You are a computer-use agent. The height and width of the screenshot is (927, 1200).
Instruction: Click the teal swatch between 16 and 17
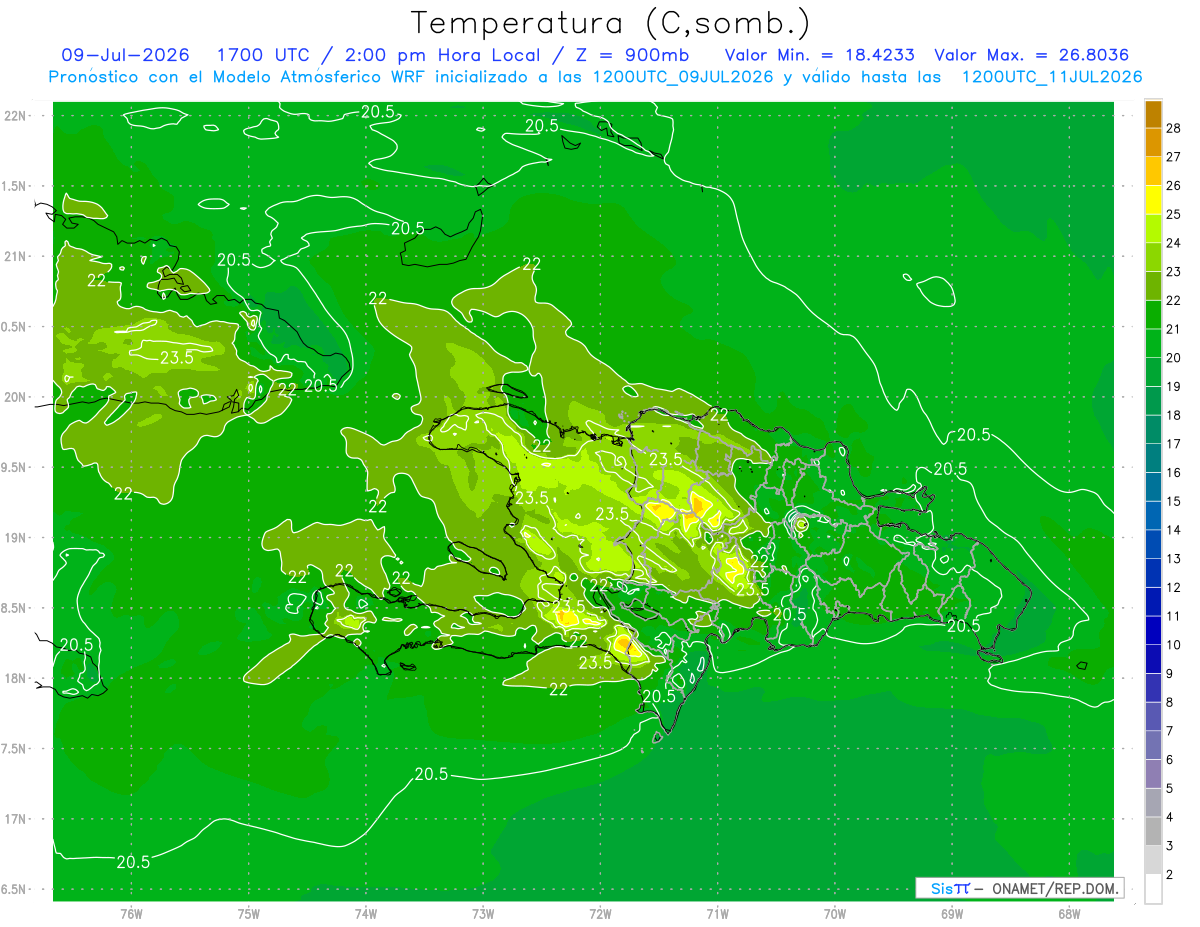(1153, 458)
